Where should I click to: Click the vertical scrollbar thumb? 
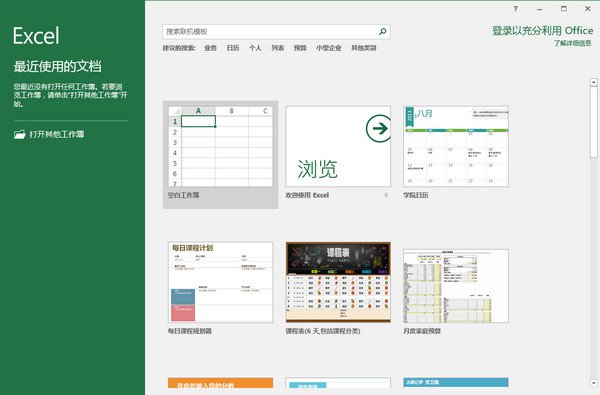[593, 122]
